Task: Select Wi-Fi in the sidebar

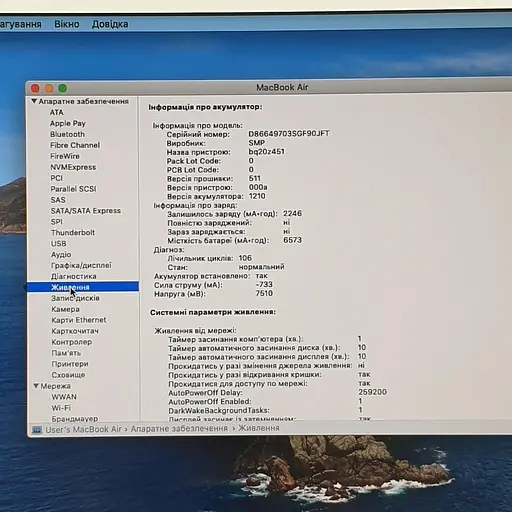Action: click(61, 408)
